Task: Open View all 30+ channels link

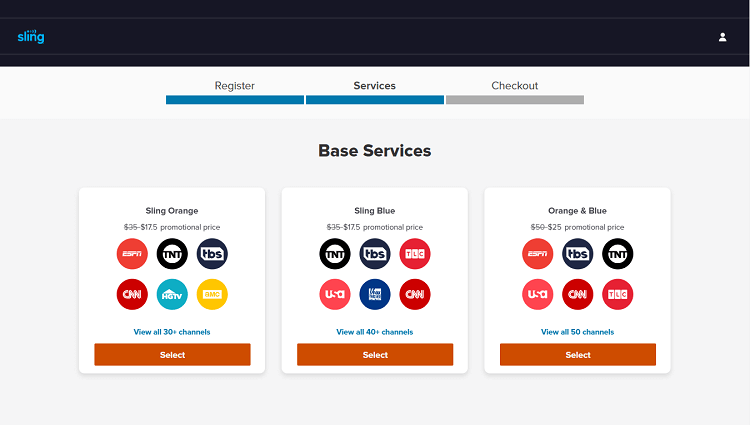Action: [x=172, y=332]
